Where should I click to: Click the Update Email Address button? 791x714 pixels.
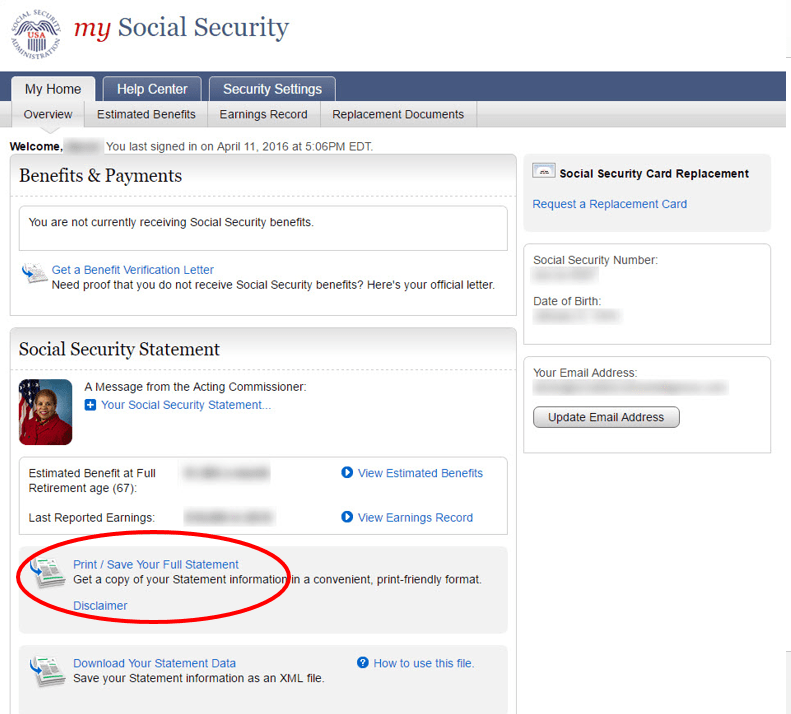tap(606, 417)
